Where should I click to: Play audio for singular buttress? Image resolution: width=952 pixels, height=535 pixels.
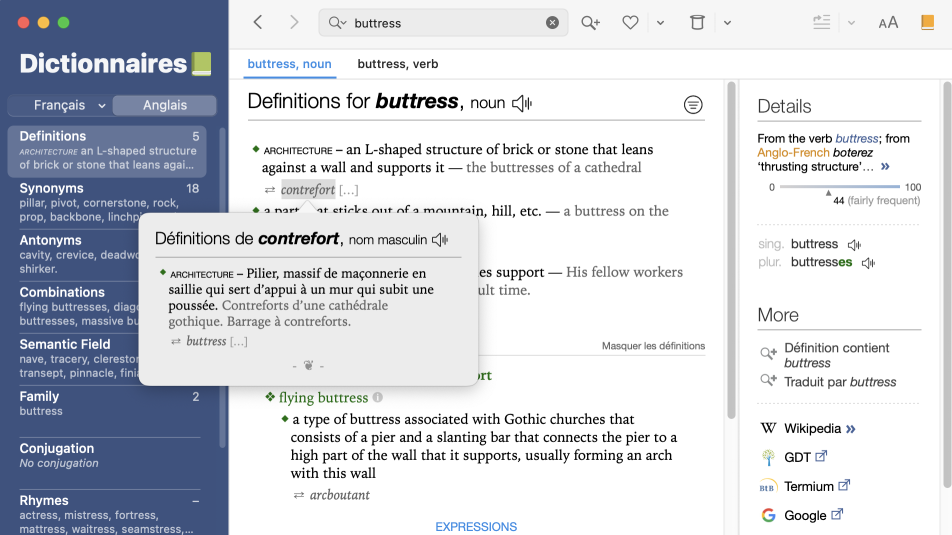click(x=854, y=245)
